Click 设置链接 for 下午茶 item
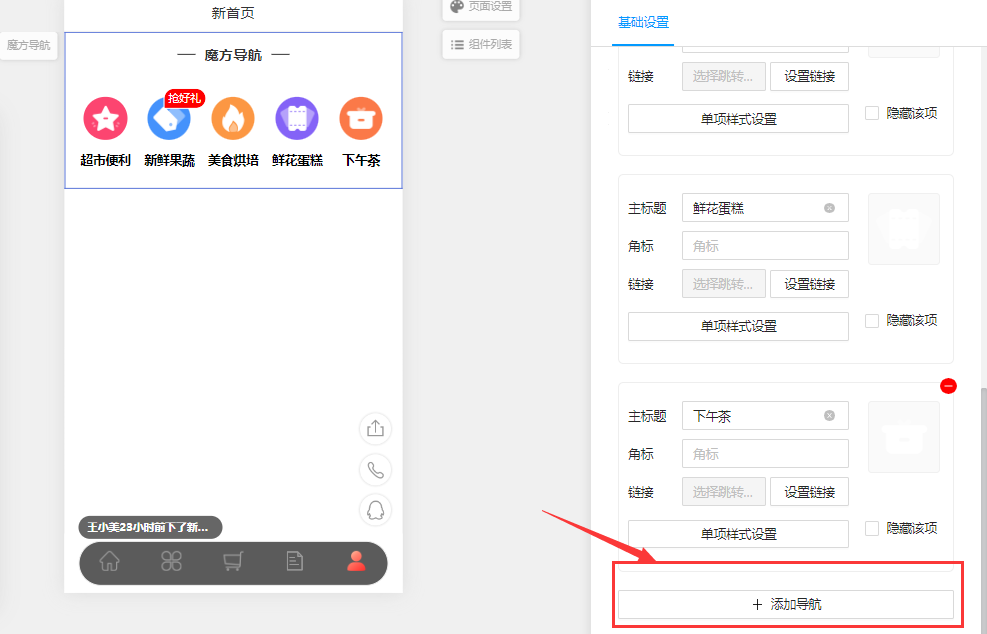The image size is (987, 634). coord(809,491)
